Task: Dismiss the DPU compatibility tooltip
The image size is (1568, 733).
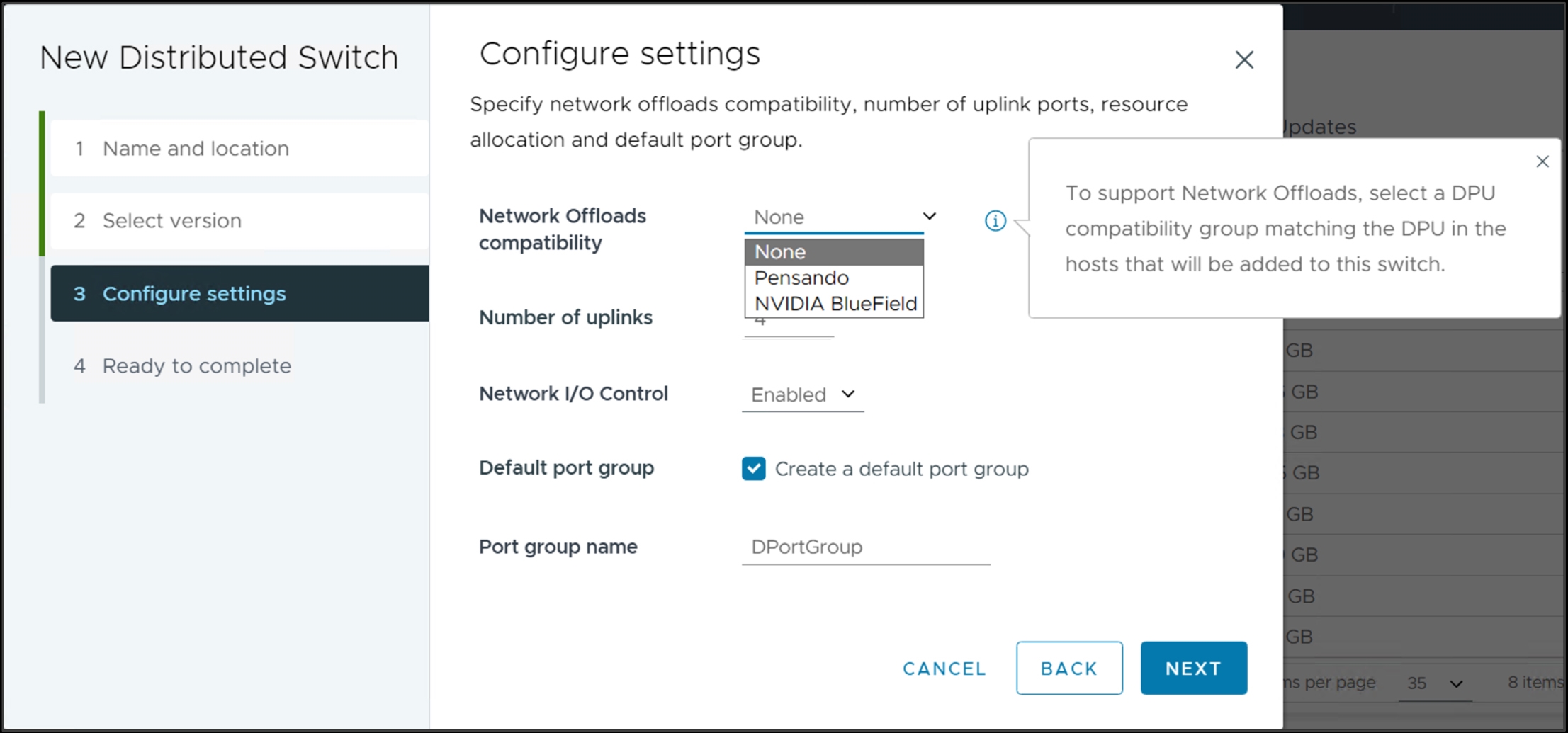Action: 1542,161
